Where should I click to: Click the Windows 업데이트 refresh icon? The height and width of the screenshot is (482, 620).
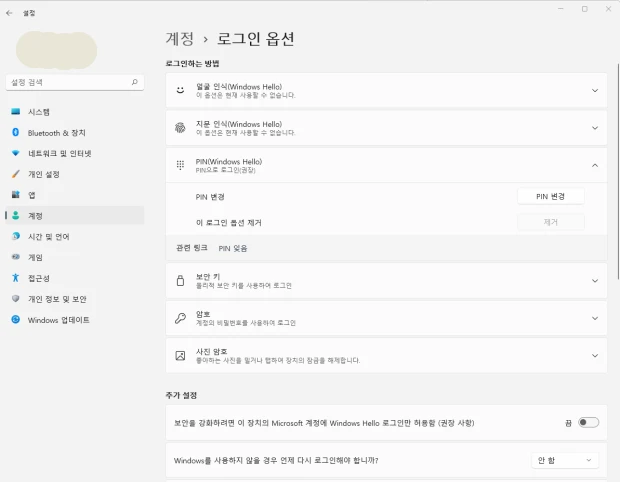[15, 319]
